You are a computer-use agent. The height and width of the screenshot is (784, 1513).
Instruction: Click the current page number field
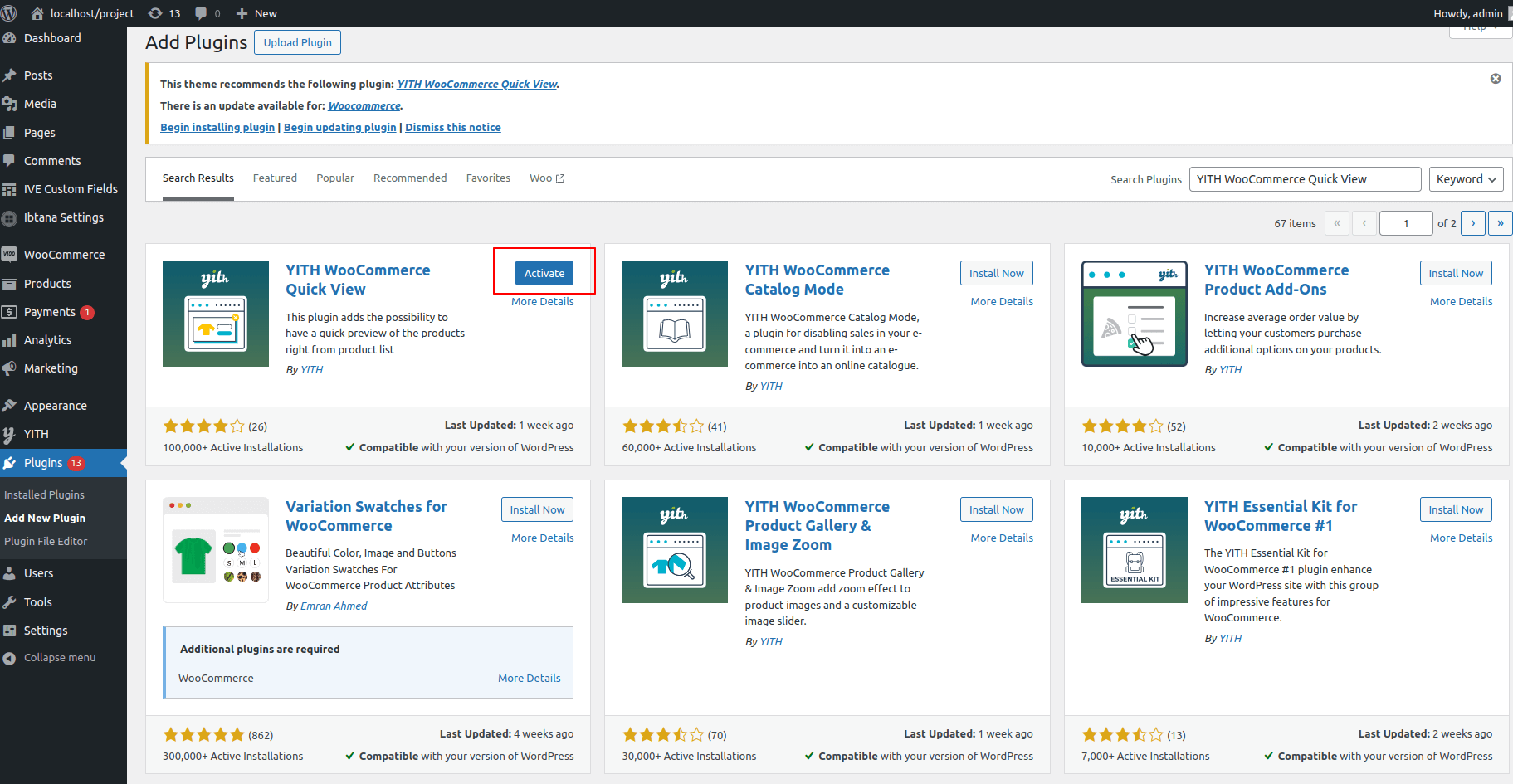pyautogui.click(x=1405, y=223)
